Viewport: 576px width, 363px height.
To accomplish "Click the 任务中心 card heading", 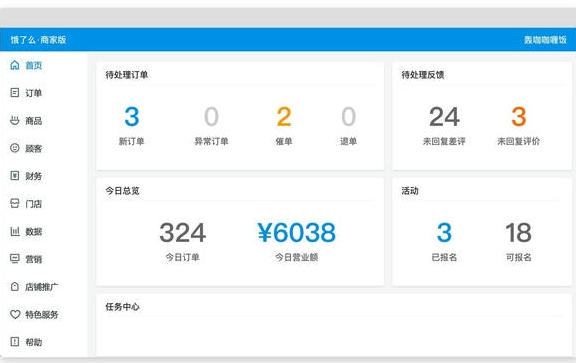I will click(x=122, y=307).
